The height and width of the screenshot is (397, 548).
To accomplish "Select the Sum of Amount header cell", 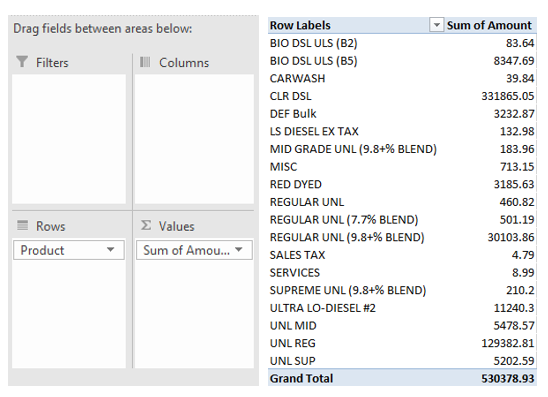I will (x=490, y=25).
